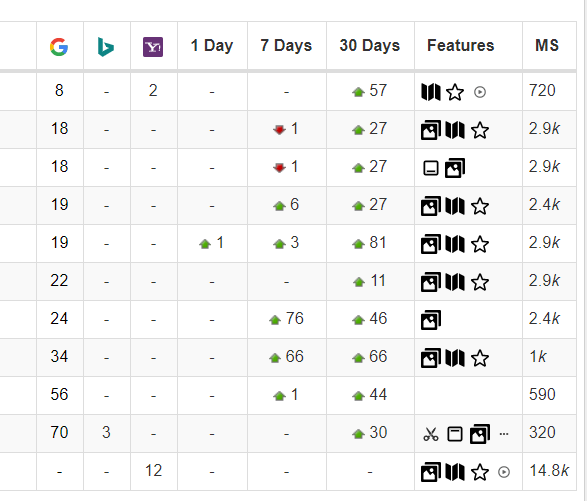Click the video play icon in the 14.8k row

pyautogui.click(x=504, y=472)
